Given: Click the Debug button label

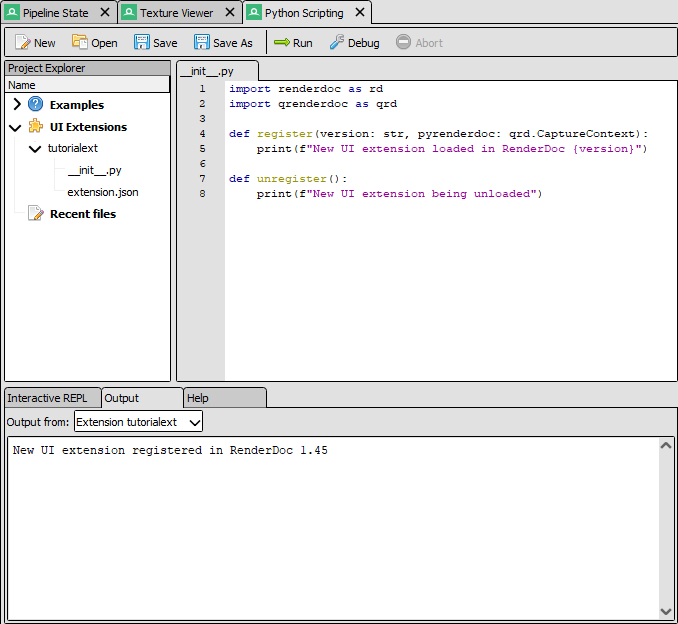Looking at the screenshot, I should pyautogui.click(x=364, y=43).
